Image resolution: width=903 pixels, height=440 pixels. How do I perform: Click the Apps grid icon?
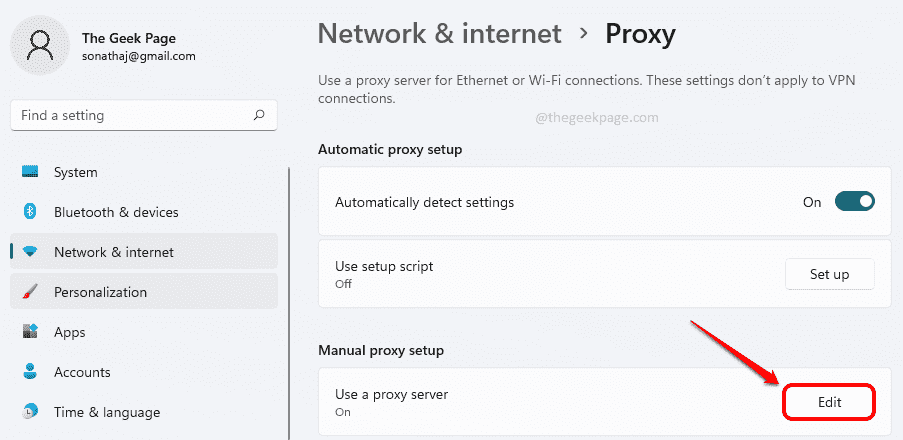(30, 332)
